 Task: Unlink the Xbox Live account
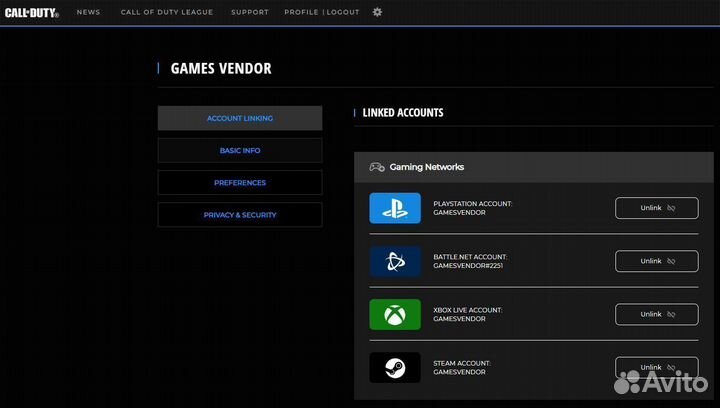coord(656,314)
